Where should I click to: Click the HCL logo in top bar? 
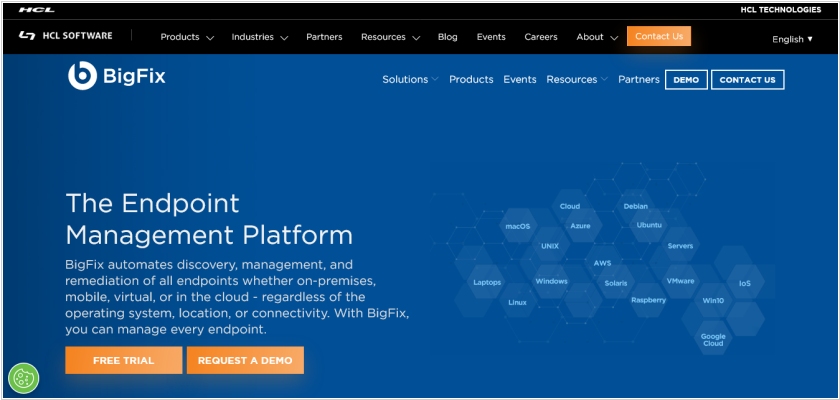[36, 9]
